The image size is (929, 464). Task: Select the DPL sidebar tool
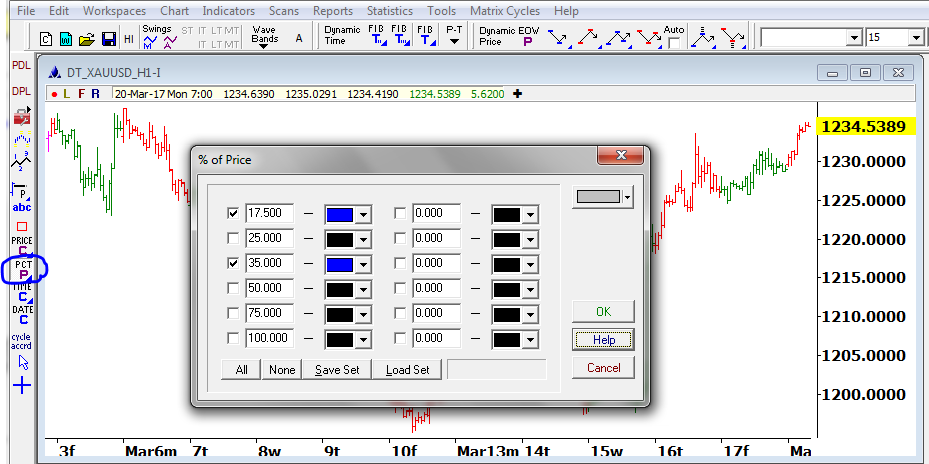[x=21, y=91]
